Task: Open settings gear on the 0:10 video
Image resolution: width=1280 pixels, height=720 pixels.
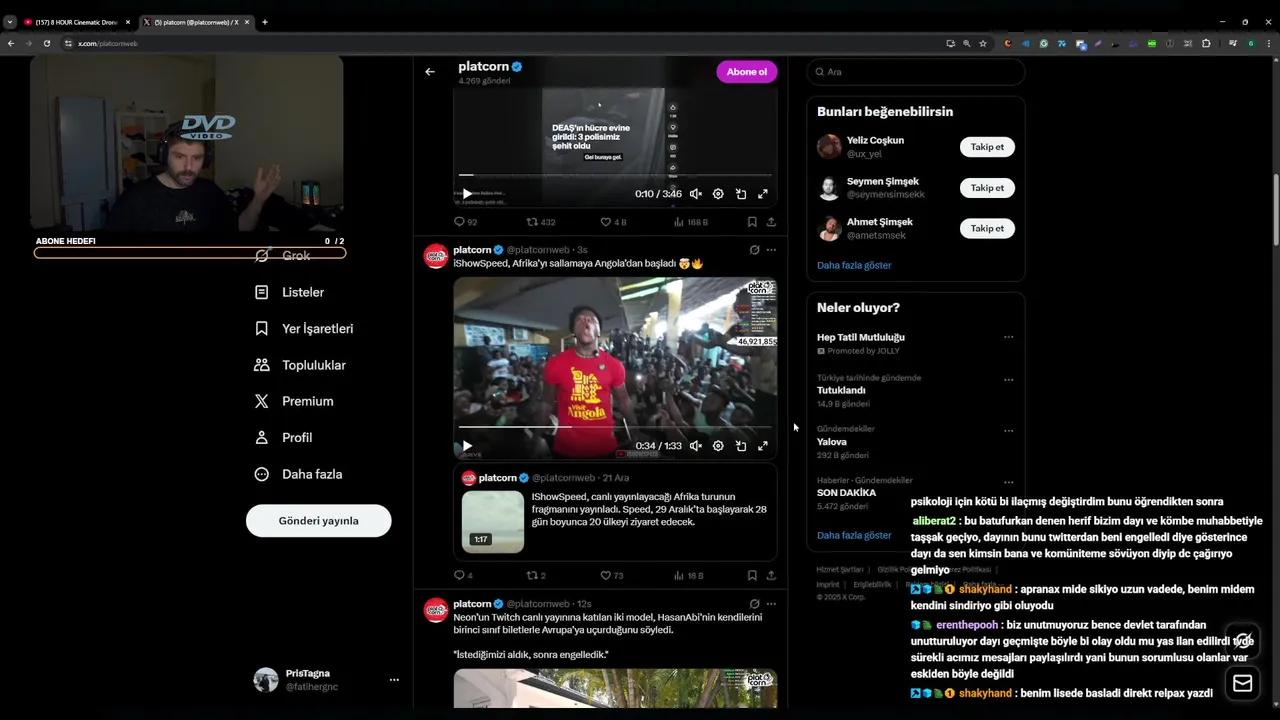Action: (x=718, y=194)
